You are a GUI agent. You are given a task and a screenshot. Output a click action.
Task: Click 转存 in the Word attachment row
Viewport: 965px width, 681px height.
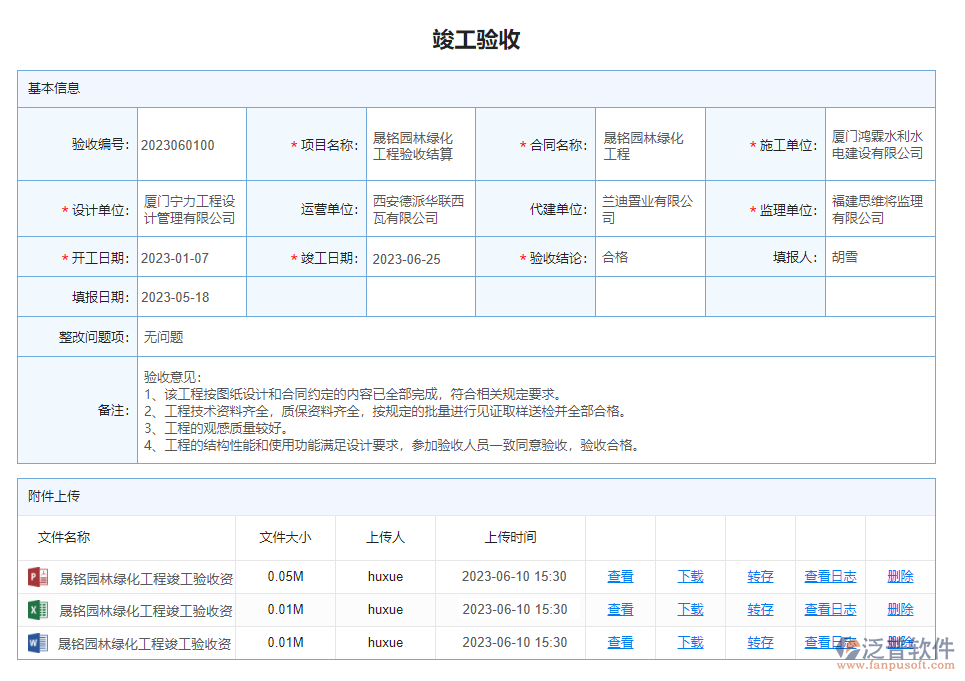[x=759, y=642]
